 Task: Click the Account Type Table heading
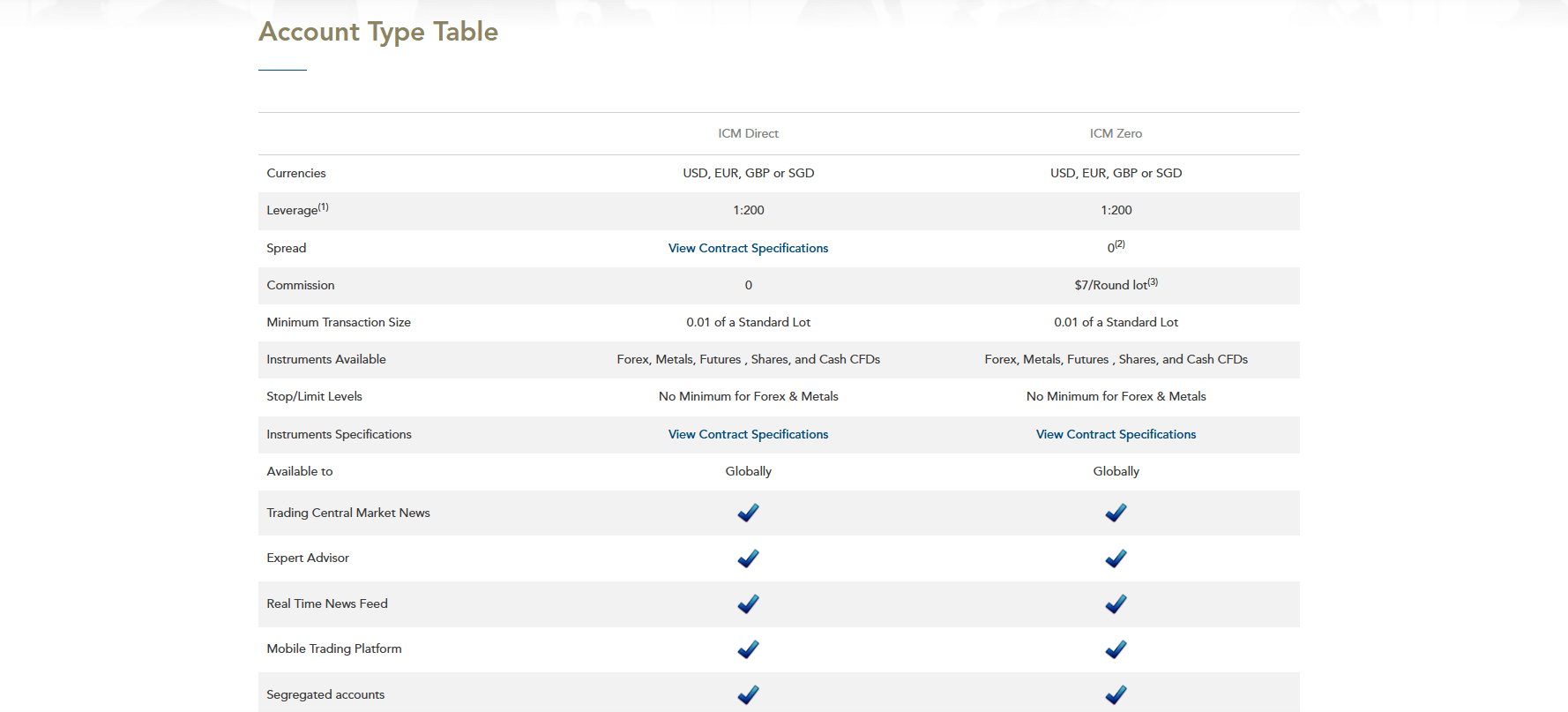click(x=378, y=32)
